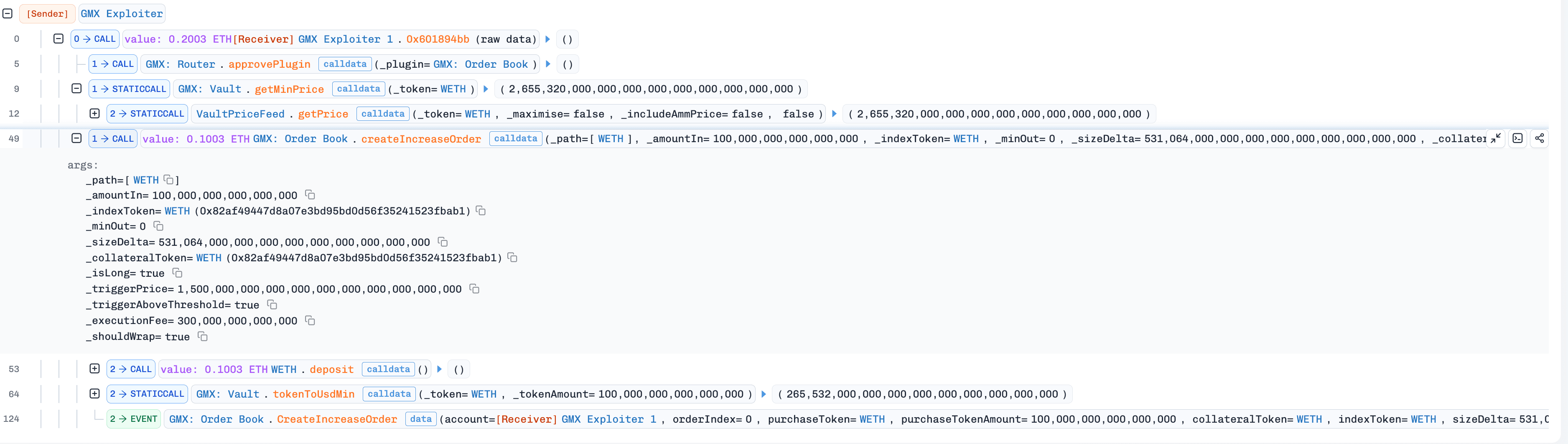Click the calldata tag on approvePlugin row
The width and height of the screenshot is (1568, 444).
pos(344,64)
